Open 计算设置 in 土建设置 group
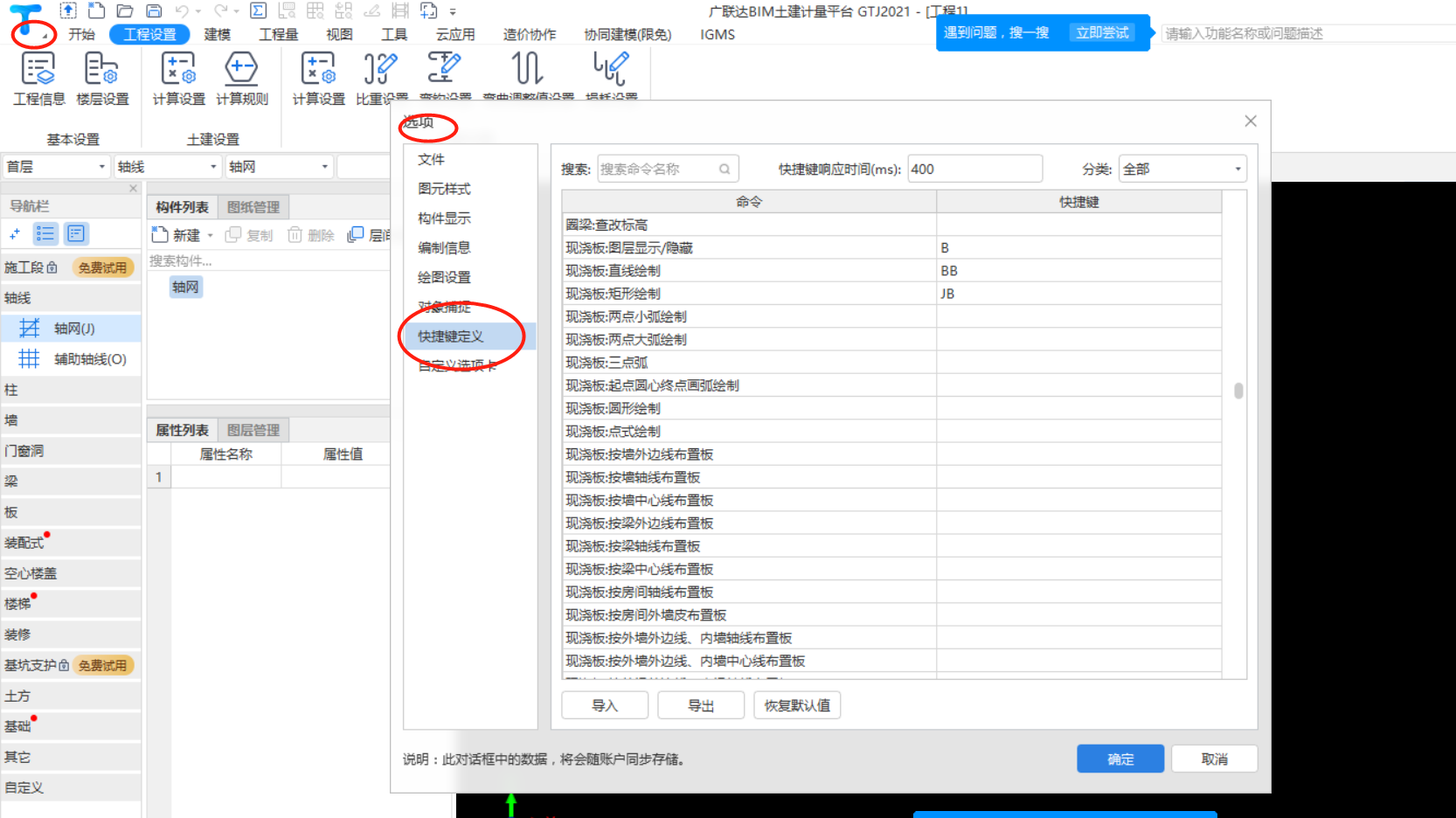 pos(178,79)
